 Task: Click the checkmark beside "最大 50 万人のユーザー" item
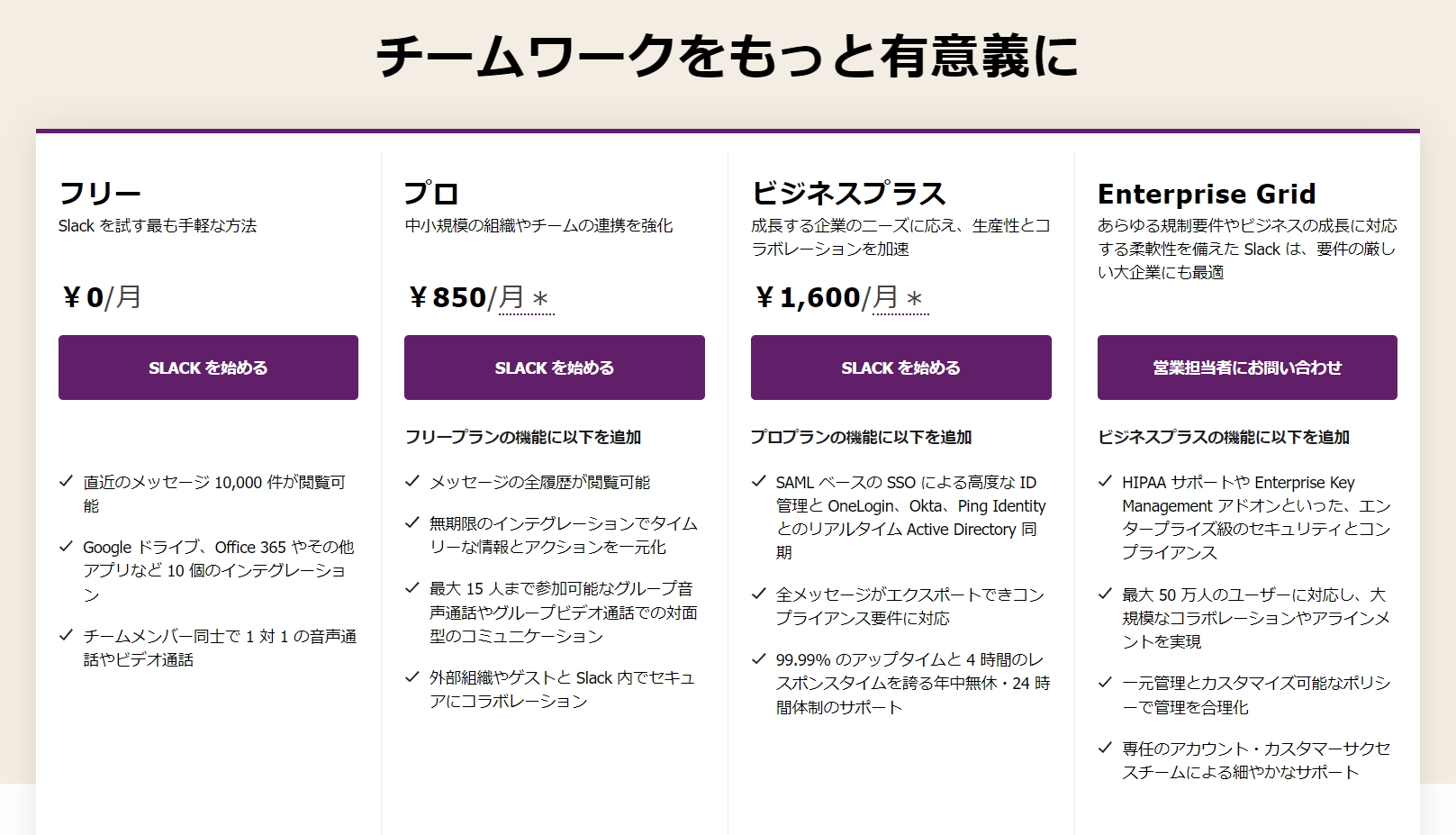pyautogui.click(x=1104, y=595)
